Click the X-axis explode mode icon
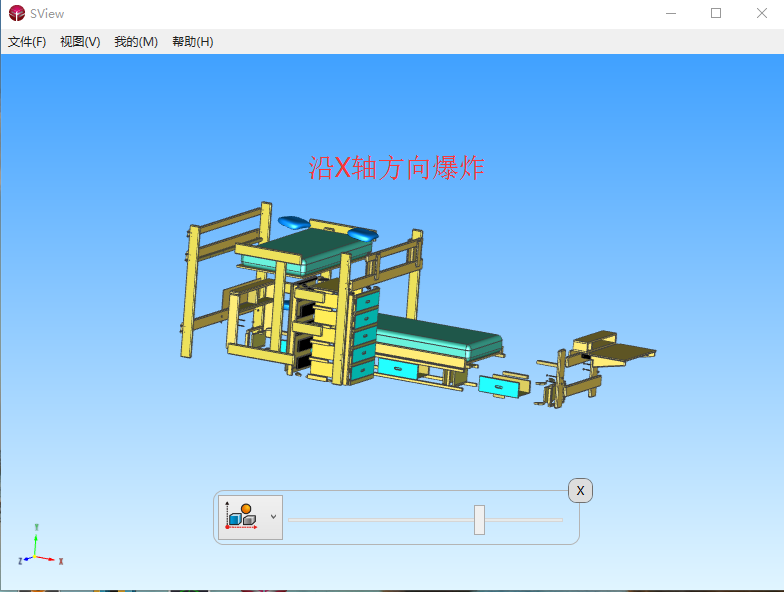 pos(242,516)
